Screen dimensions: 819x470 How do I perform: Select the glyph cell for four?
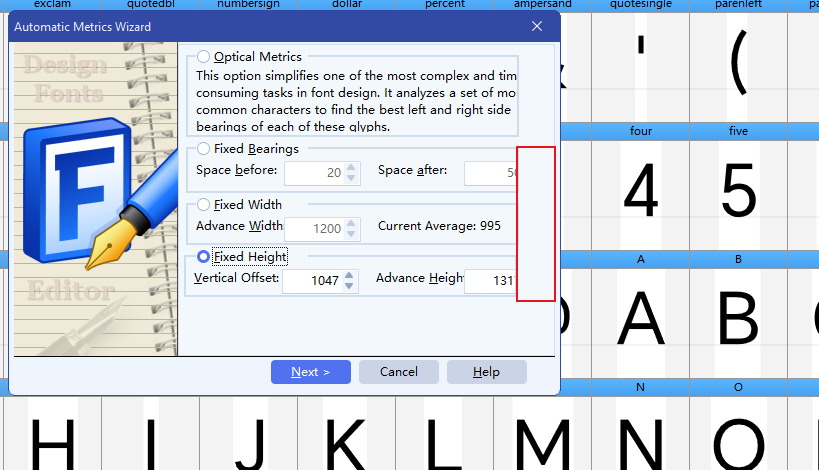click(641, 190)
